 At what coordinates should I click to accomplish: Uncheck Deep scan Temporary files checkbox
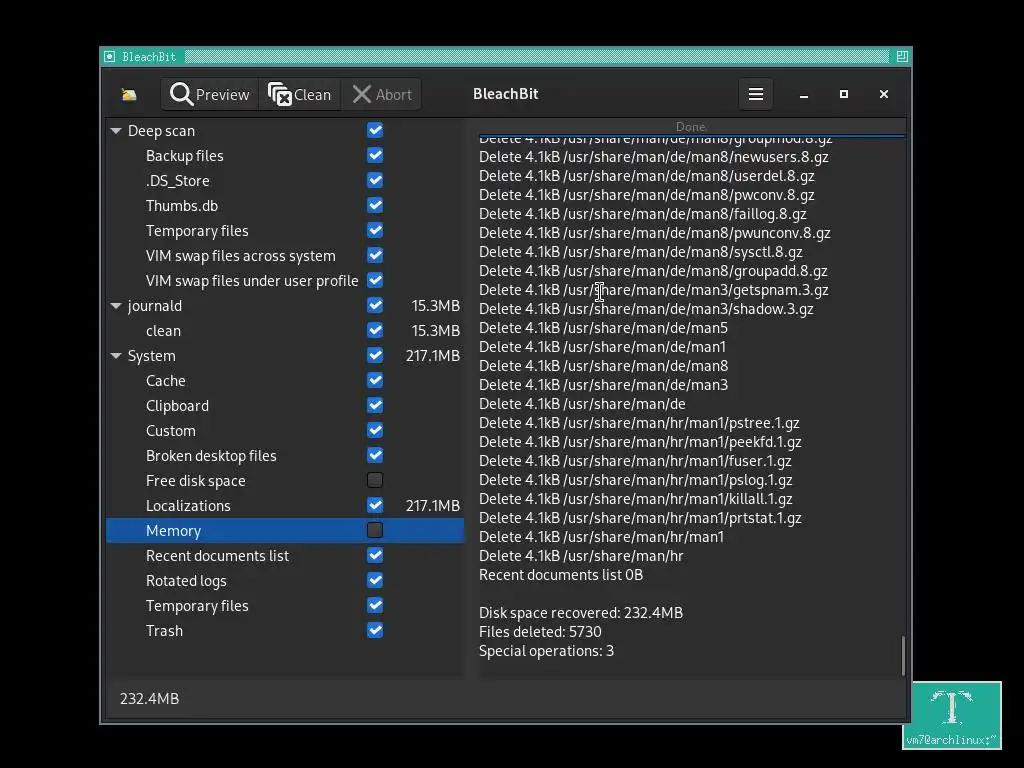point(375,231)
